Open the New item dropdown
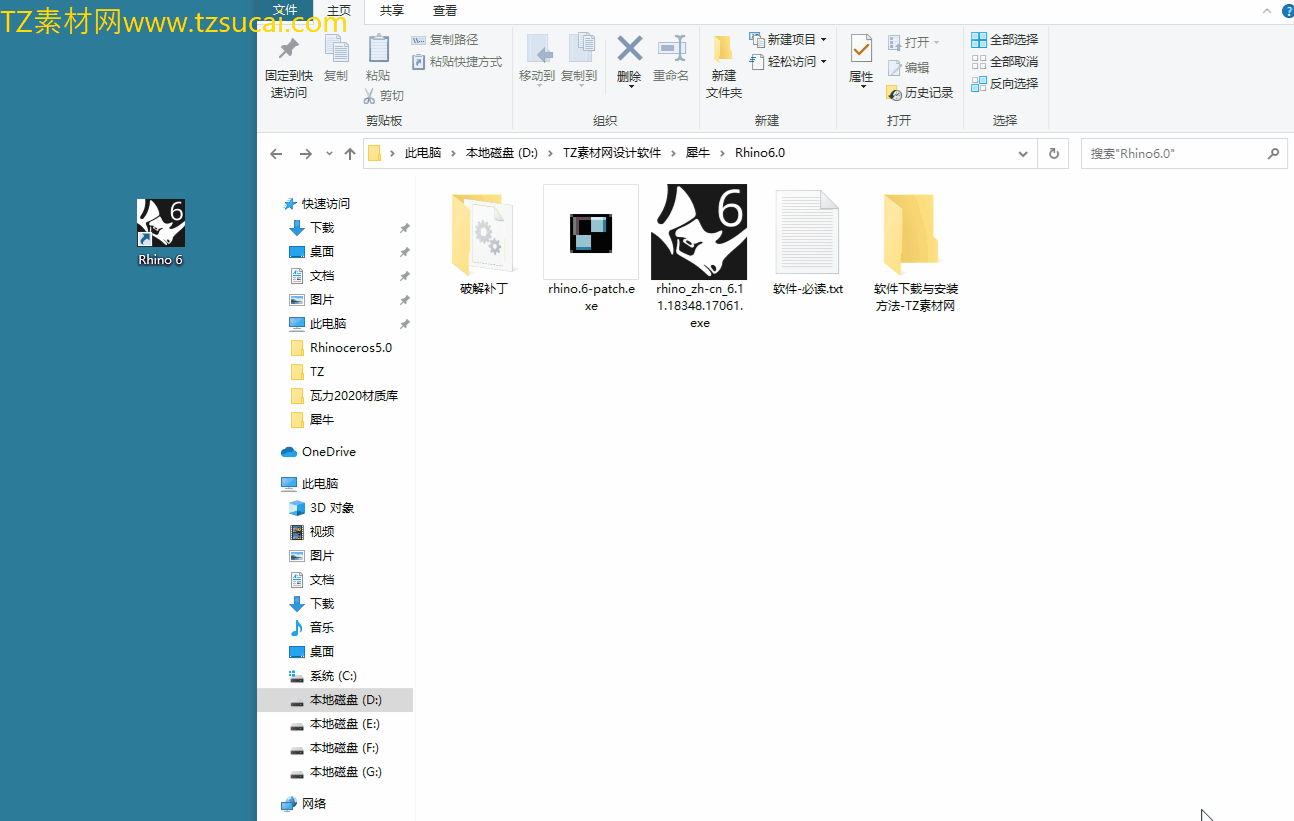This screenshot has height=821, width=1294. tap(788, 40)
